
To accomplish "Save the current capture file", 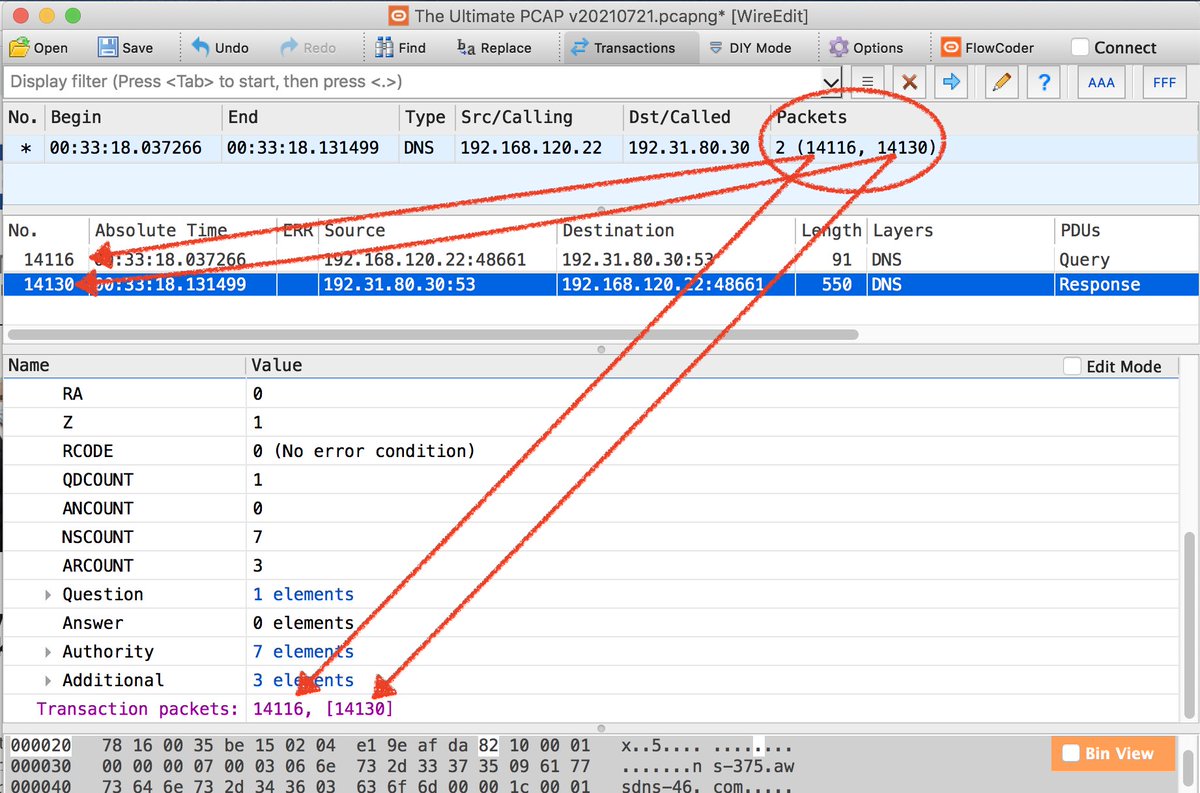I will pos(125,47).
